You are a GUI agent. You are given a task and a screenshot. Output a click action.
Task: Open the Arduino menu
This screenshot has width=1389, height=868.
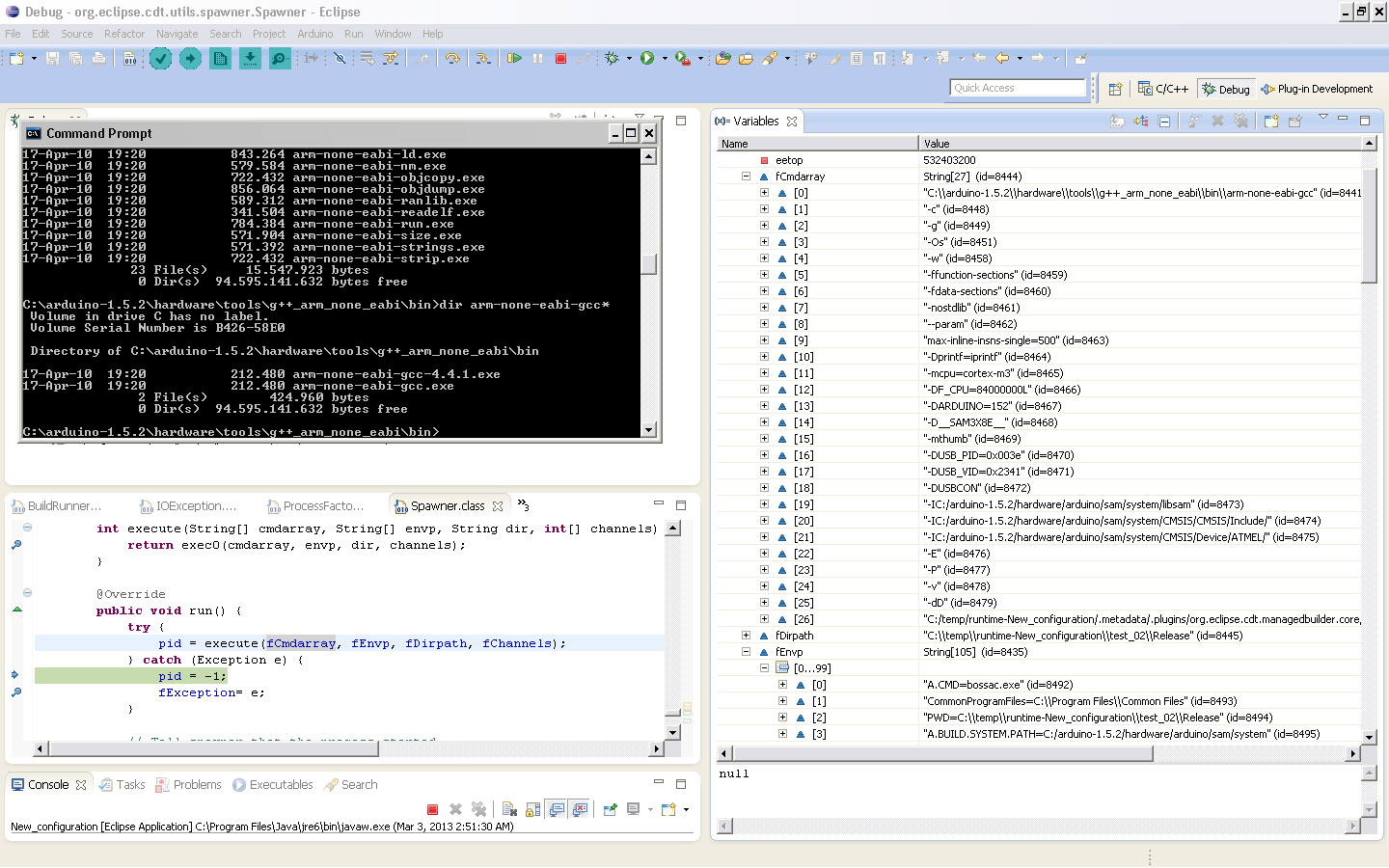pyautogui.click(x=314, y=34)
